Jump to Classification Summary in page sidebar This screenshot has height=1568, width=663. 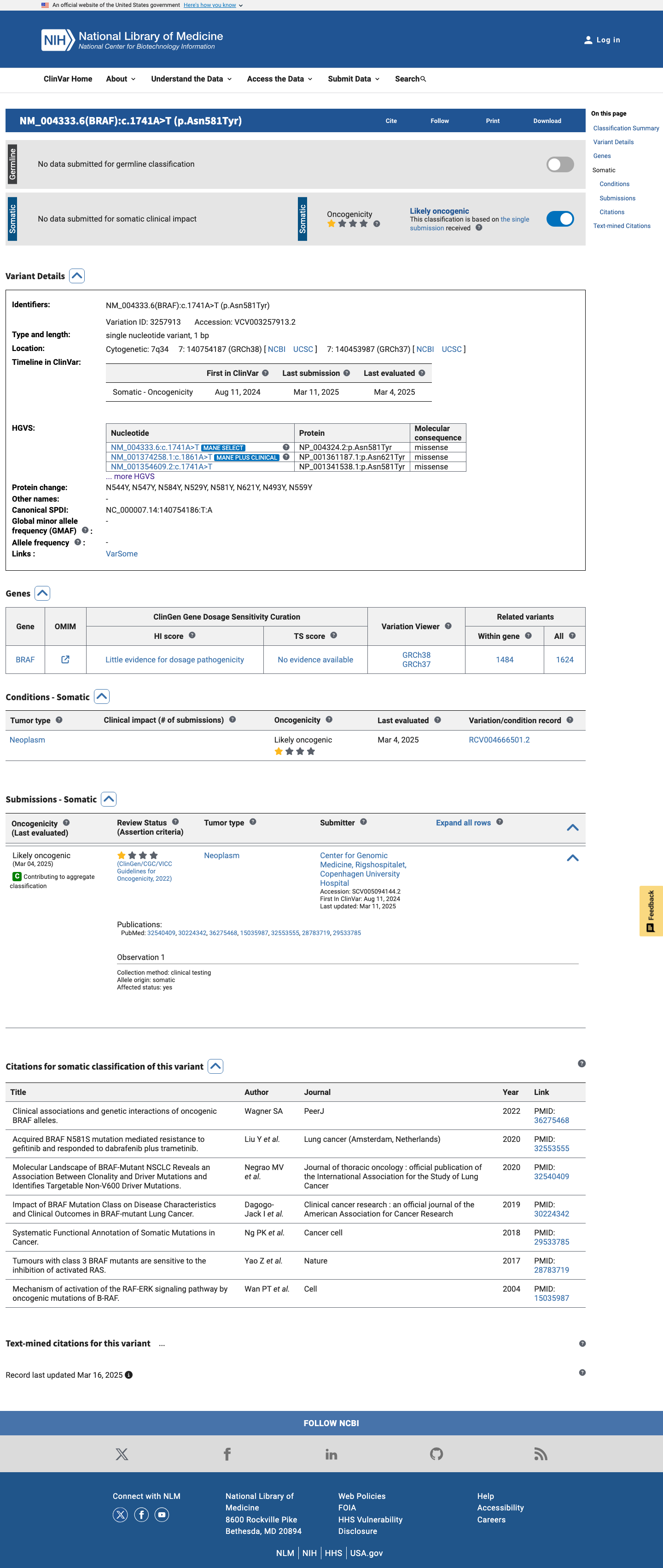[626, 129]
